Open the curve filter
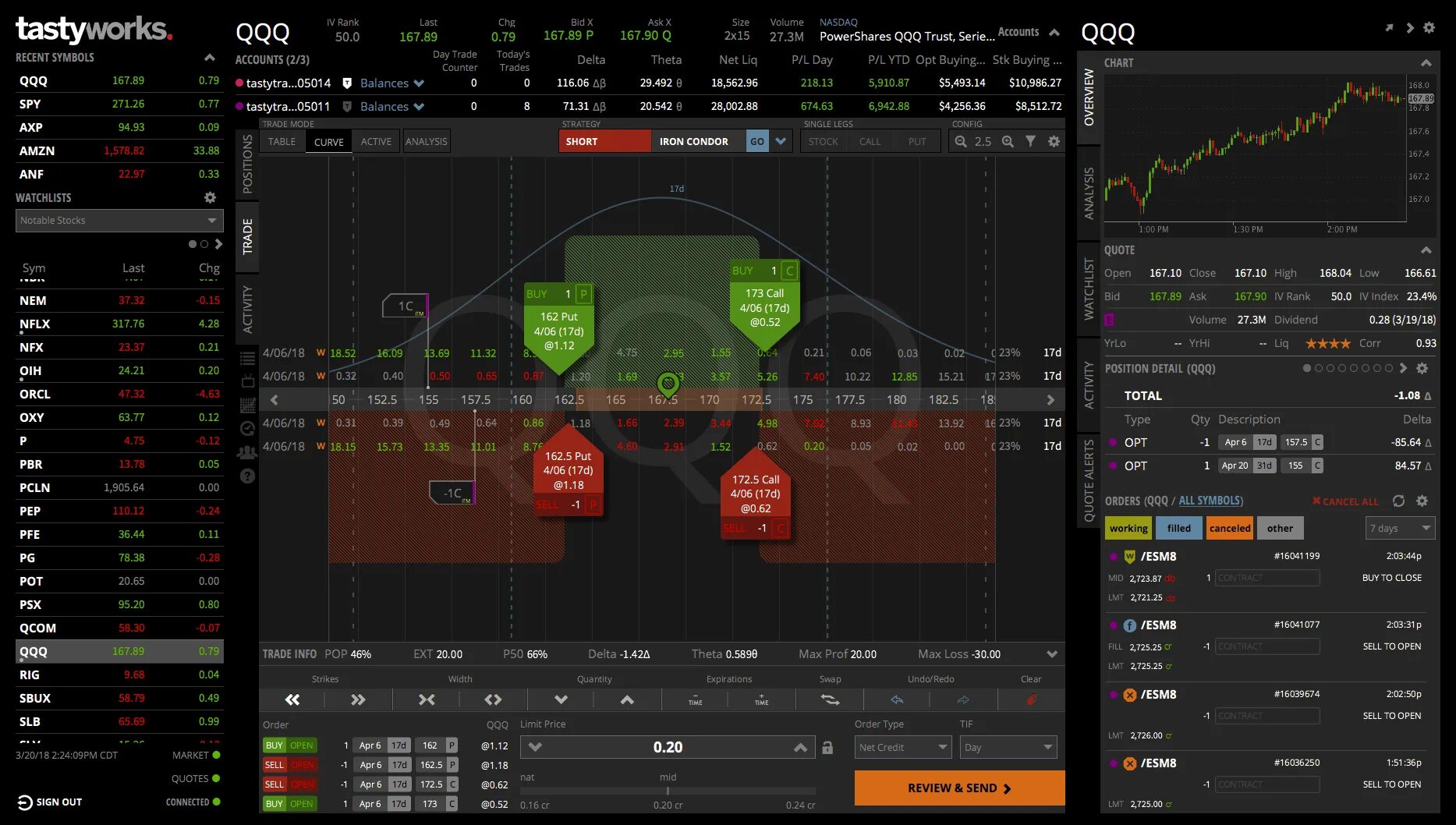The height and width of the screenshot is (825, 1456). [1031, 141]
